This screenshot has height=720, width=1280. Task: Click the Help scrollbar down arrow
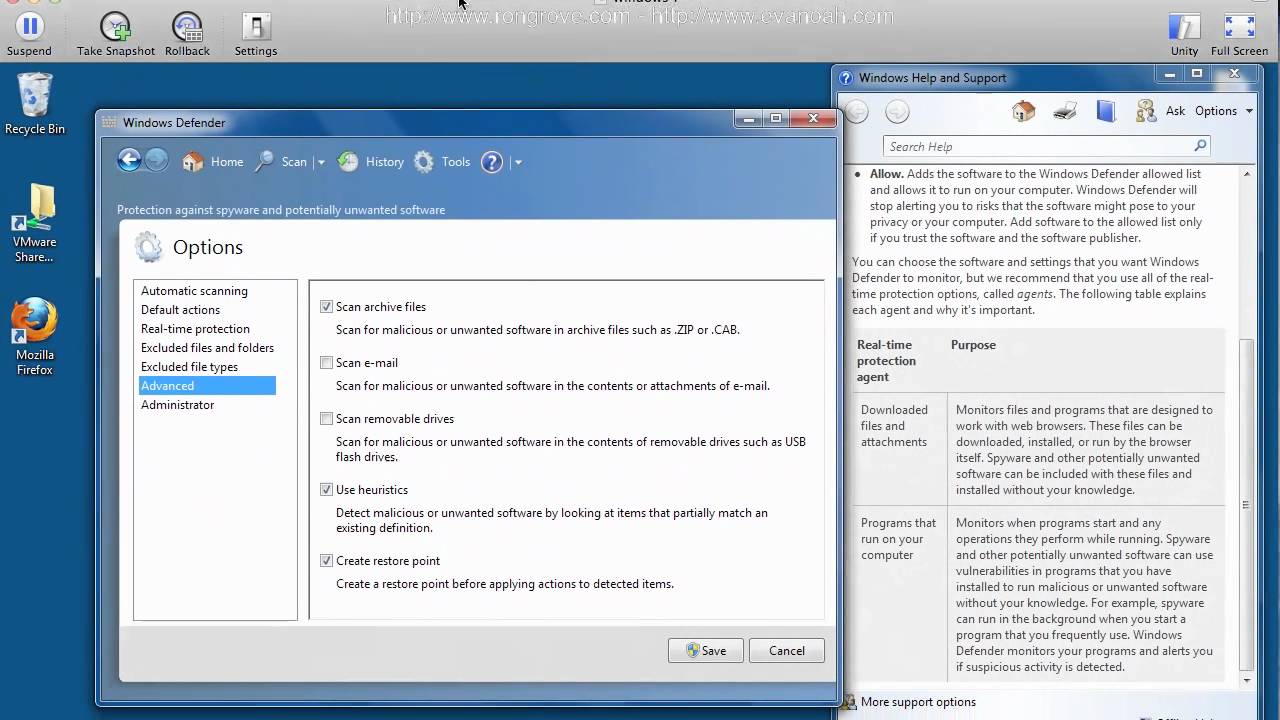click(x=1246, y=679)
